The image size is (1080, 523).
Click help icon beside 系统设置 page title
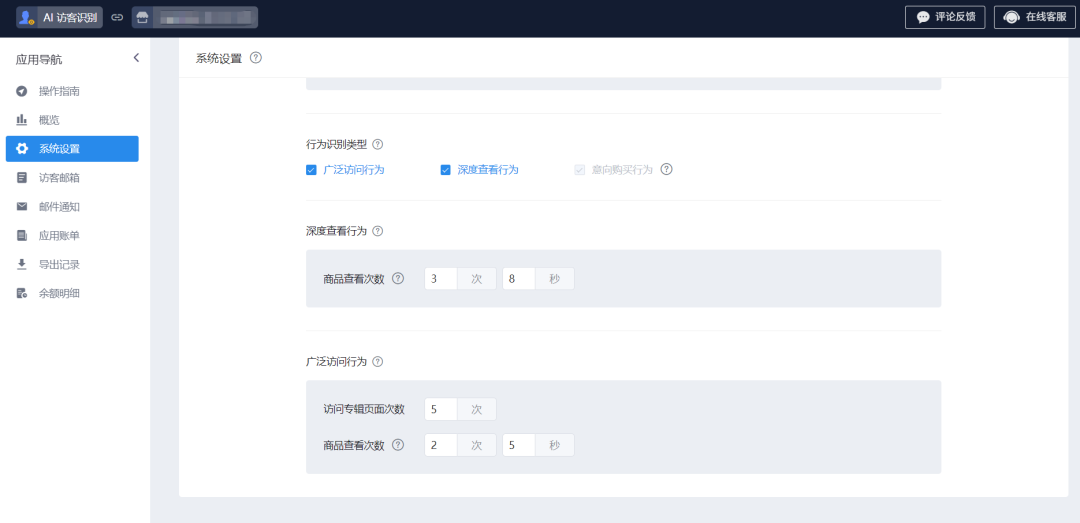pyautogui.click(x=256, y=58)
